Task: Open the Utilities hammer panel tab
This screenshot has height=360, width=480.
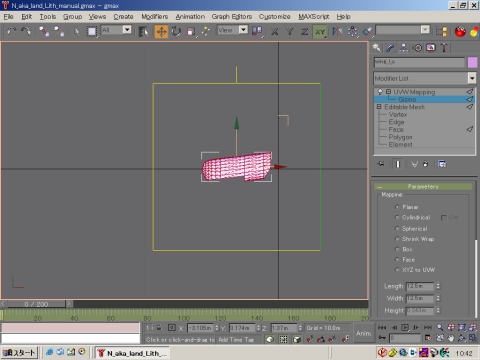Action: (x=444, y=48)
